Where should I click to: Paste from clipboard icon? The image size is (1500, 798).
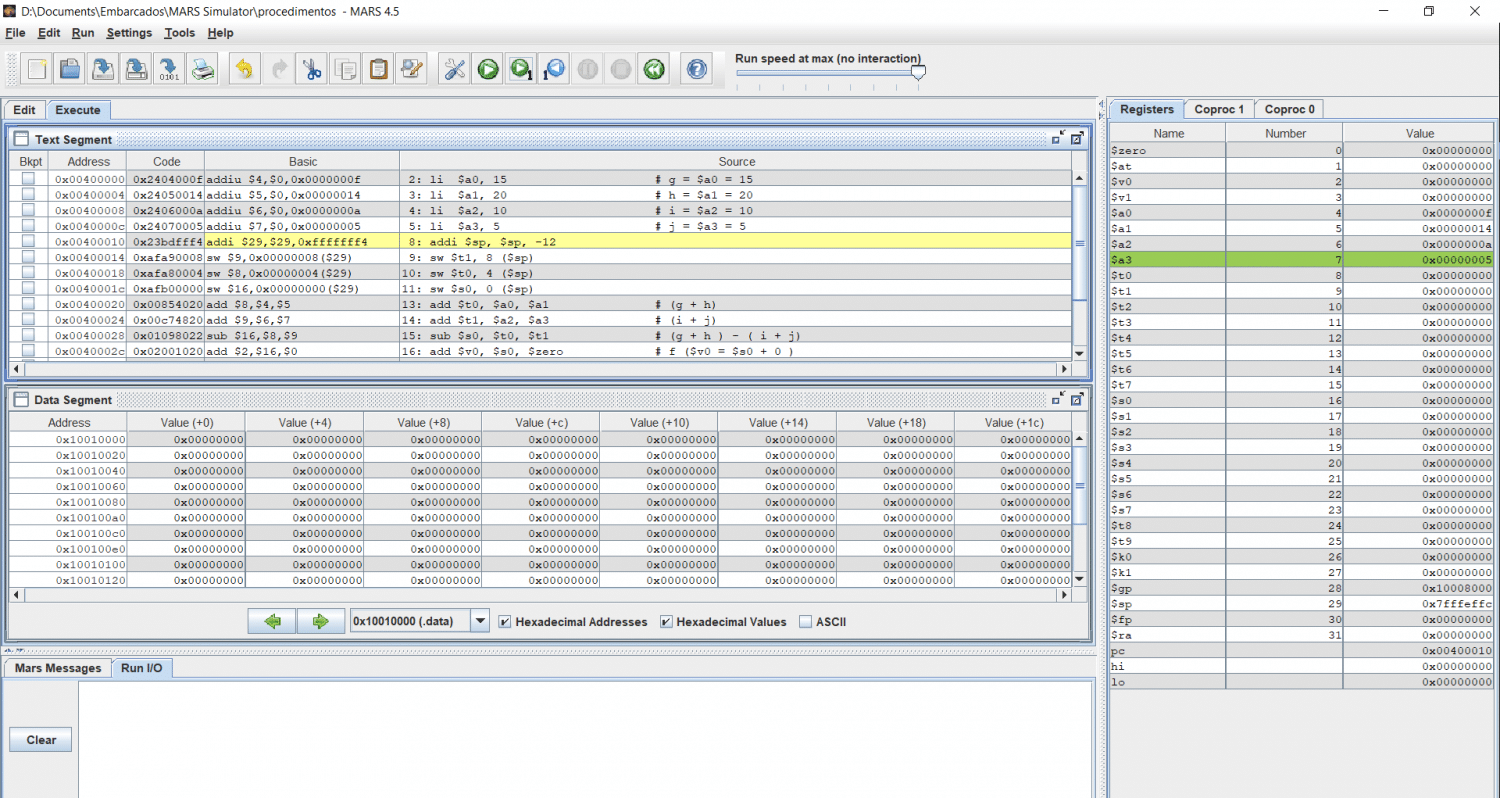click(379, 69)
